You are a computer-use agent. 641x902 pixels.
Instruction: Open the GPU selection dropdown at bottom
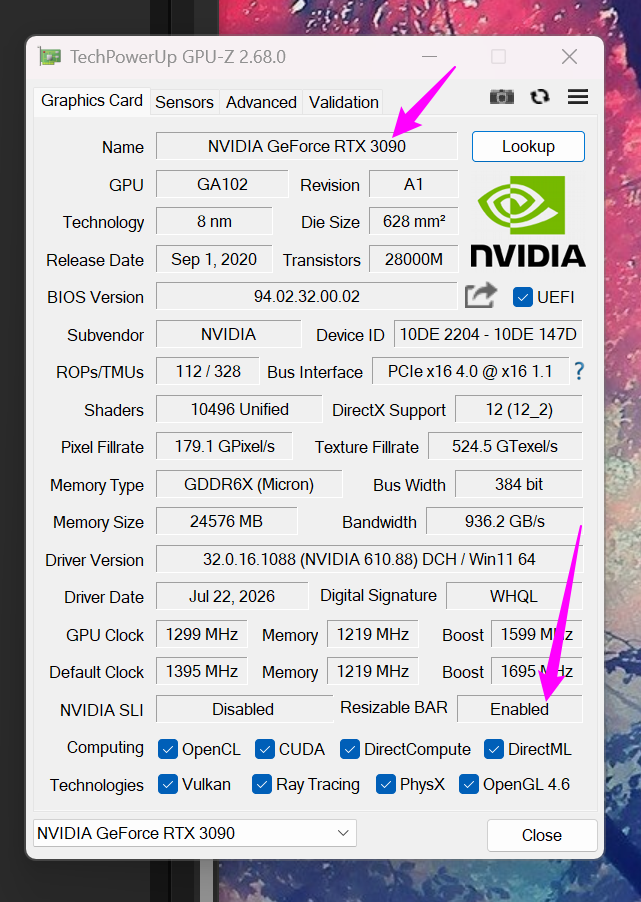click(x=195, y=833)
